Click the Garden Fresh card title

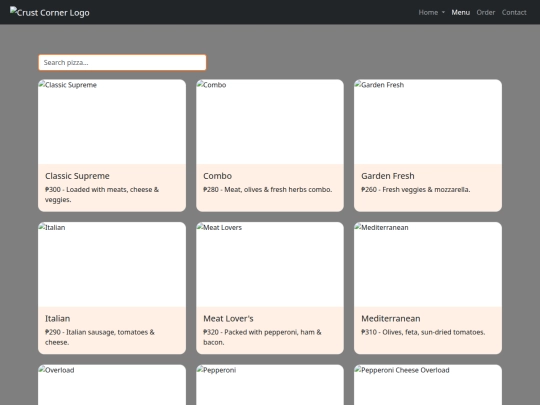click(388, 176)
